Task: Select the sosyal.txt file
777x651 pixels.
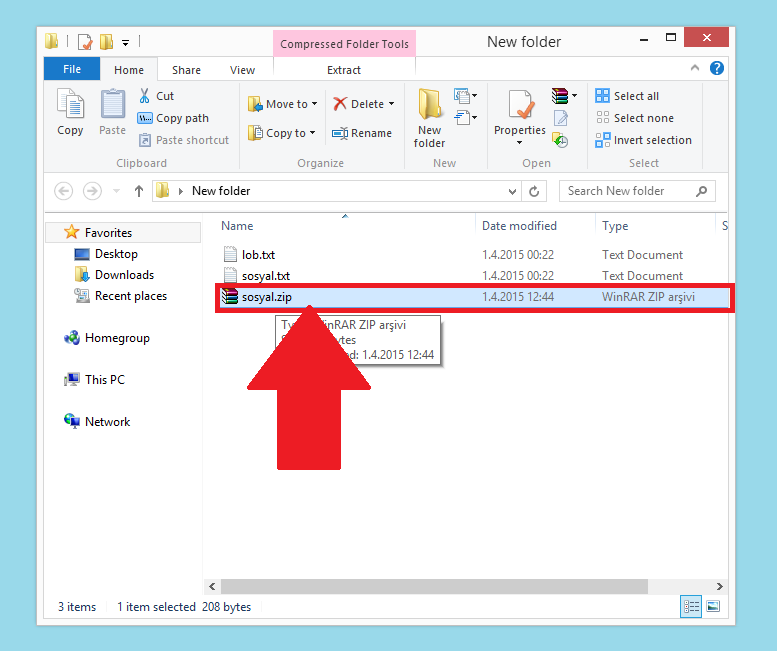Action: (x=266, y=275)
